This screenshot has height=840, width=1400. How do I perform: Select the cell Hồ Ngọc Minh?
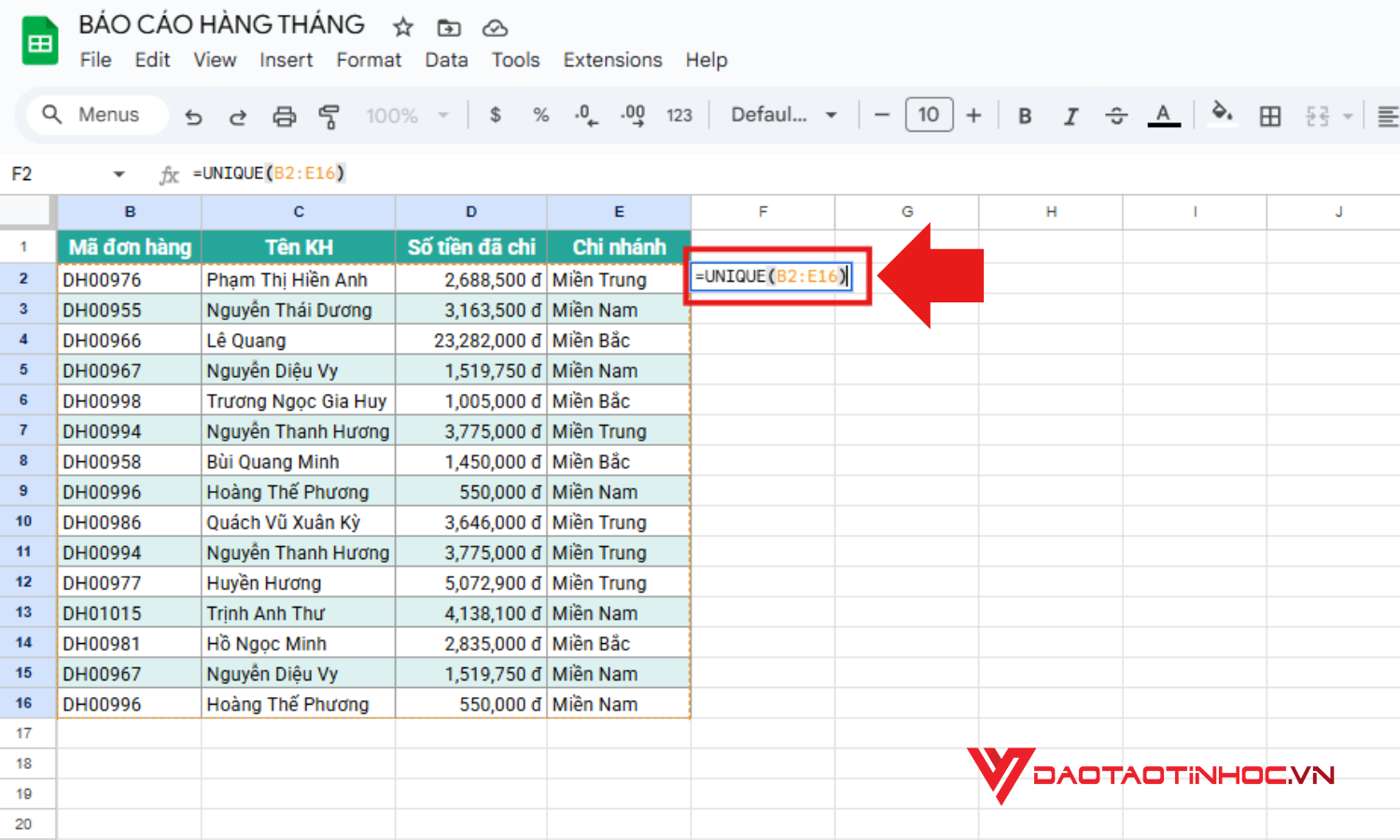click(x=299, y=644)
